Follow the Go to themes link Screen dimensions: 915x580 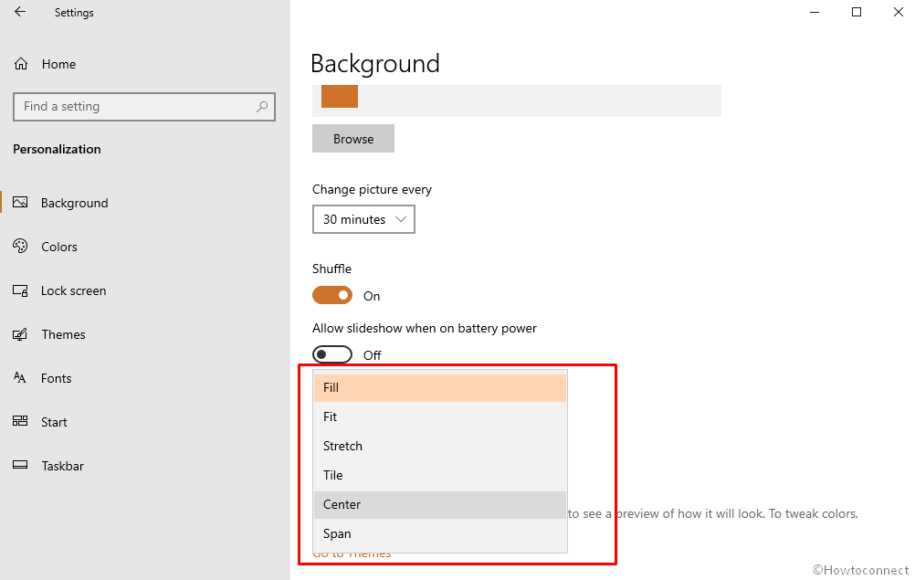coord(351,552)
